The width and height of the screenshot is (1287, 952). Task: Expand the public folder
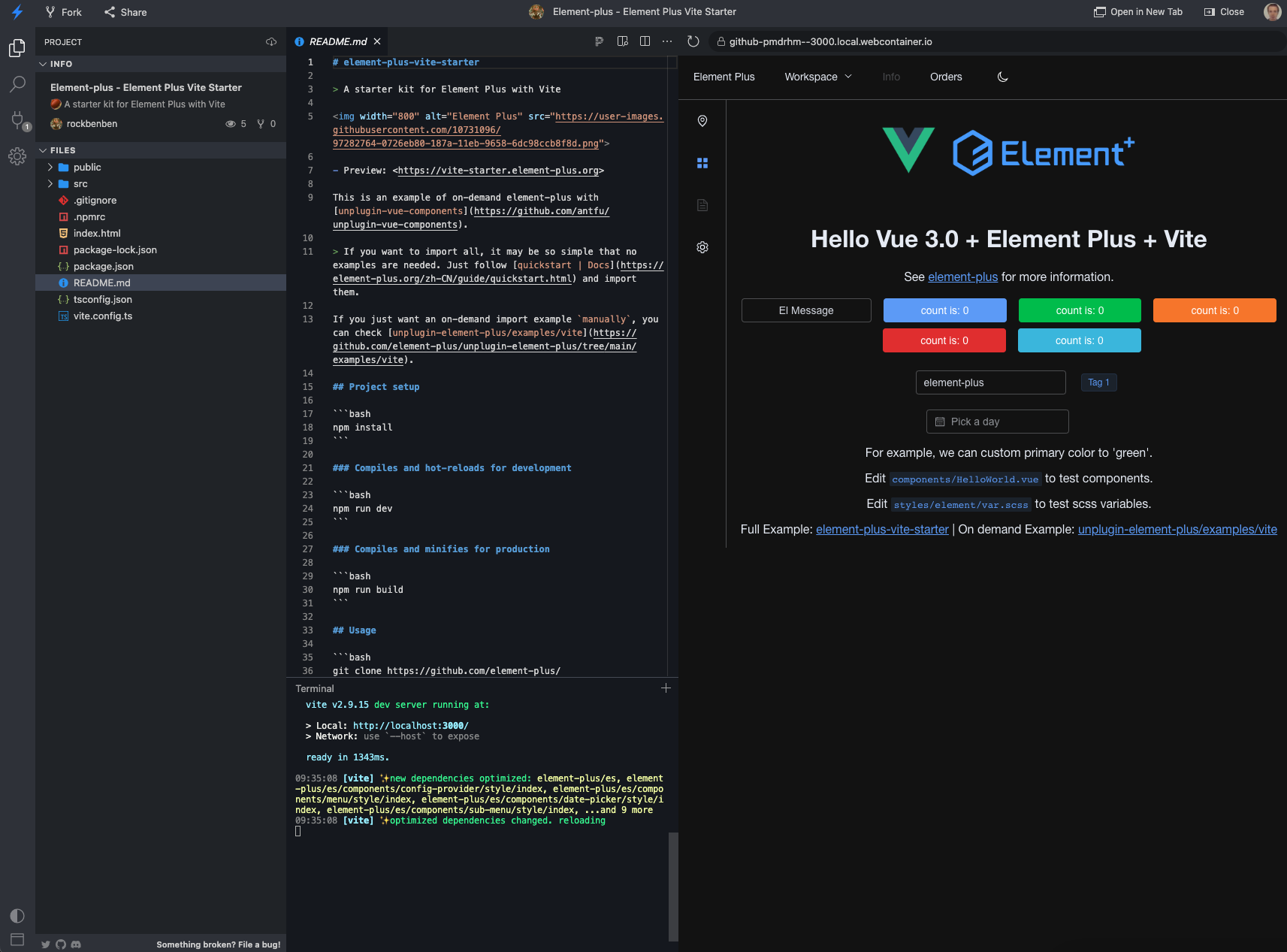87,167
